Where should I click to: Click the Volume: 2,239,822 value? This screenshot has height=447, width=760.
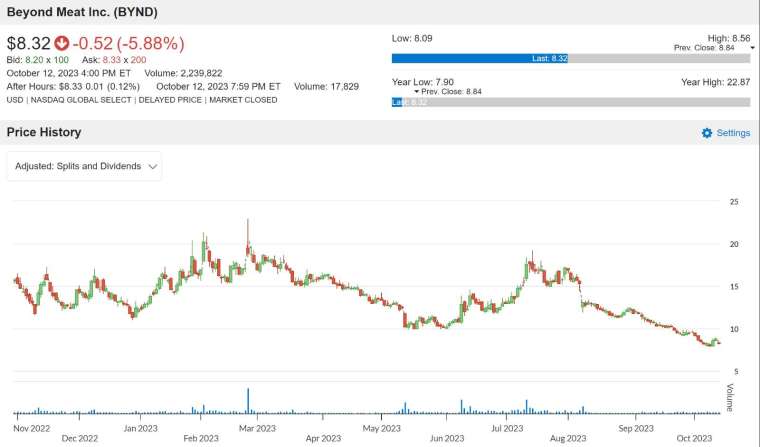tap(183, 73)
